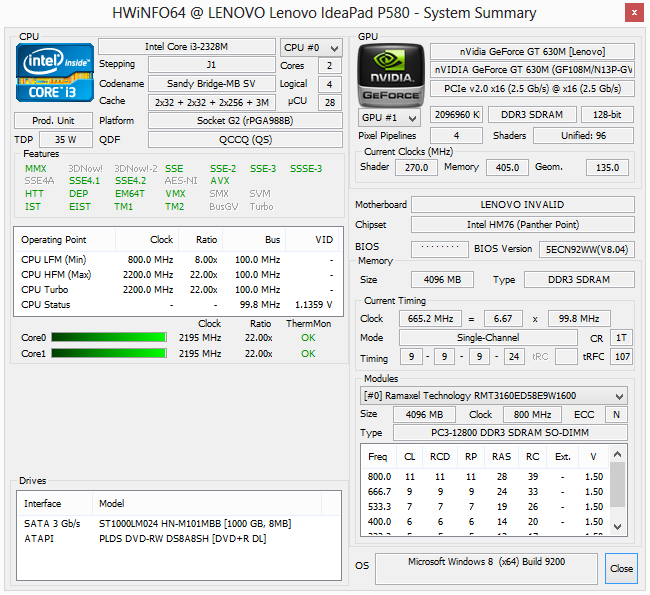Image resolution: width=650 pixels, height=595 pixels.
Task: Open the GPU #1 selector dropdown
Action: tap(389, 118)
